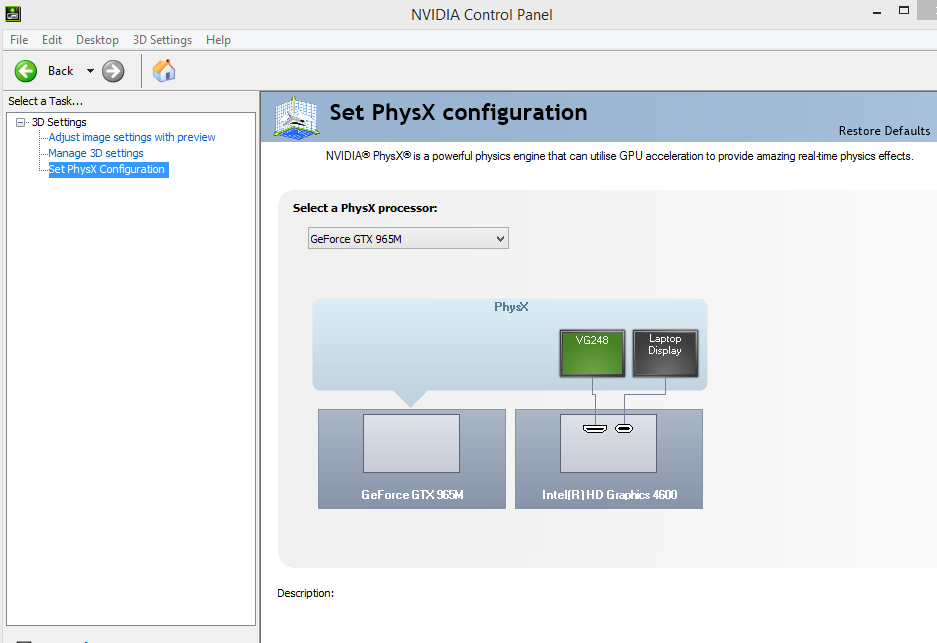Screen dimensions: 937x643
Task: Click the HDMI port connector icon
Action: point(595,428)
